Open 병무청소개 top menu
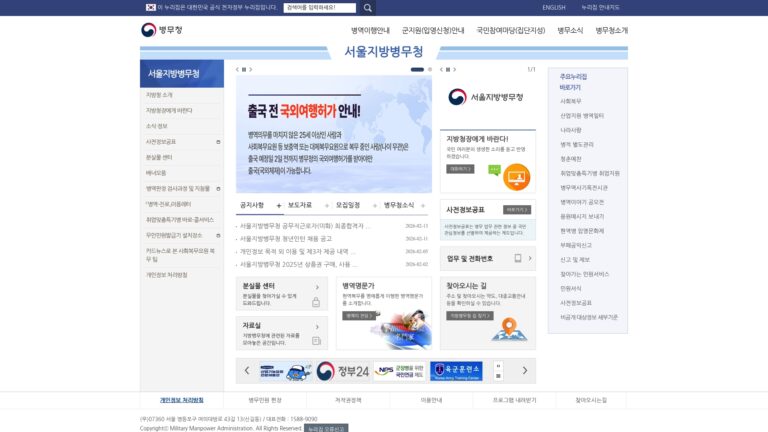 tap(611, 30)
